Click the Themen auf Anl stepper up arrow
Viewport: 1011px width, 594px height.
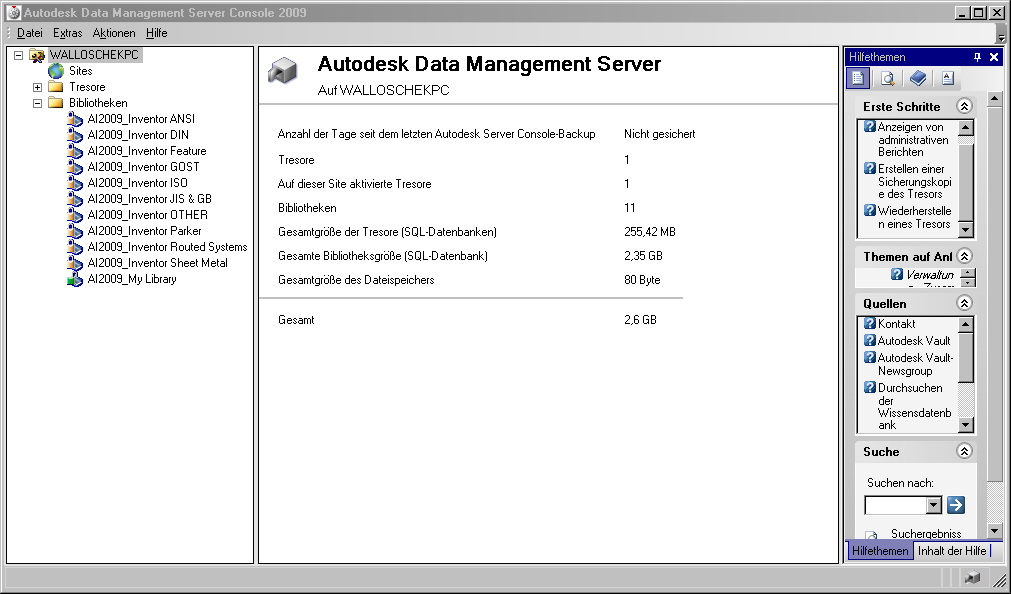pyautogui.click(x=968, y=273)
